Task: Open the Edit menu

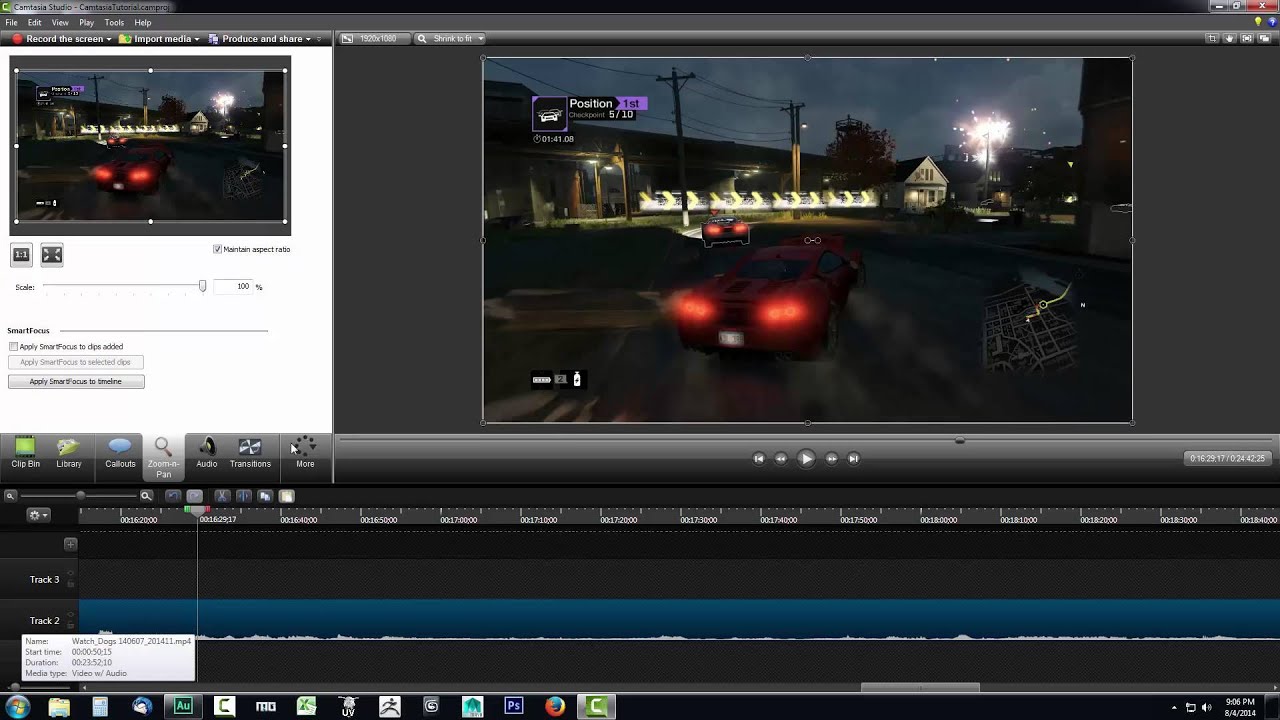Action: [35, 22]
